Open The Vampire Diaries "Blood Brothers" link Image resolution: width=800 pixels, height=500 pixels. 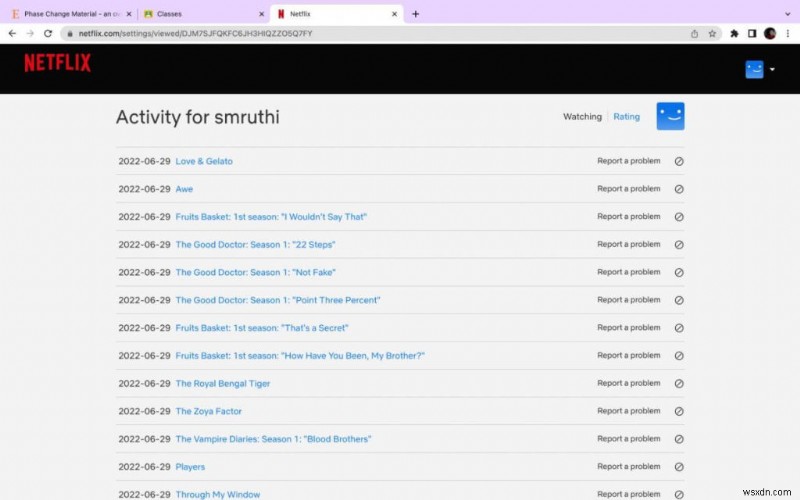point(273,439)
